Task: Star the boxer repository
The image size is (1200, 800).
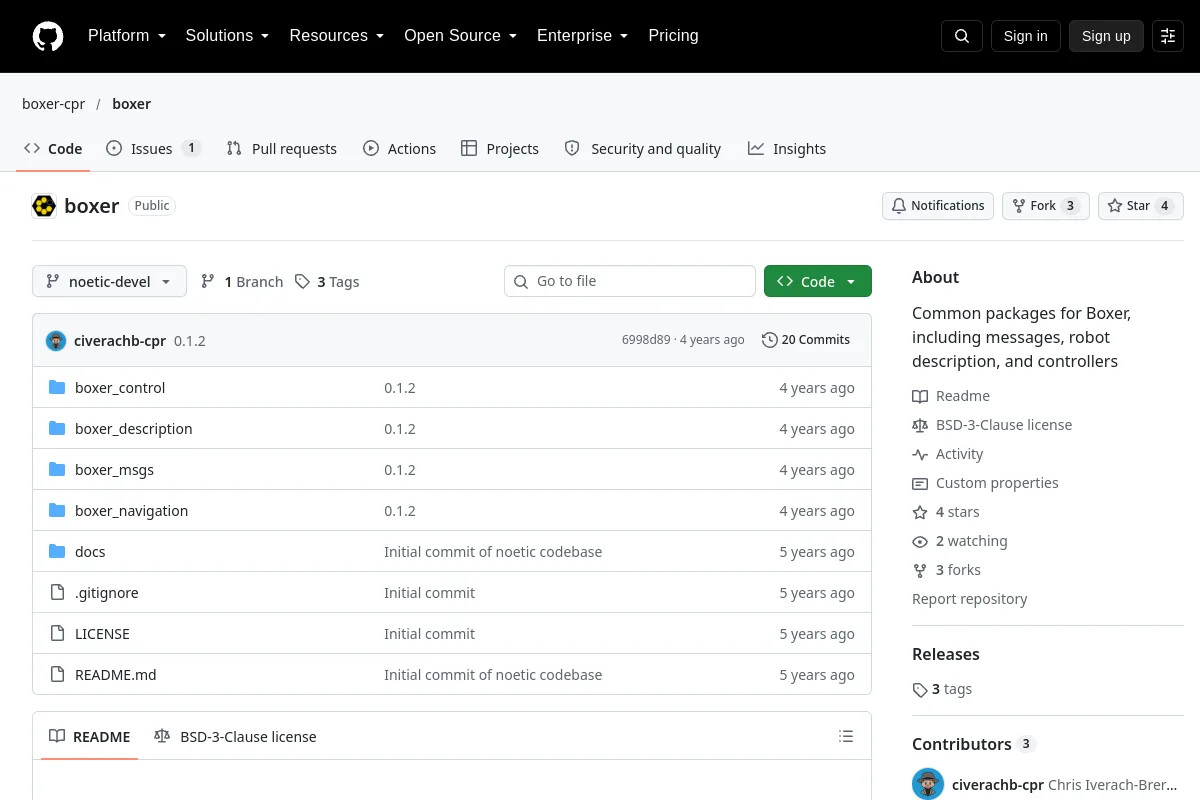Action: [1141, 206]
